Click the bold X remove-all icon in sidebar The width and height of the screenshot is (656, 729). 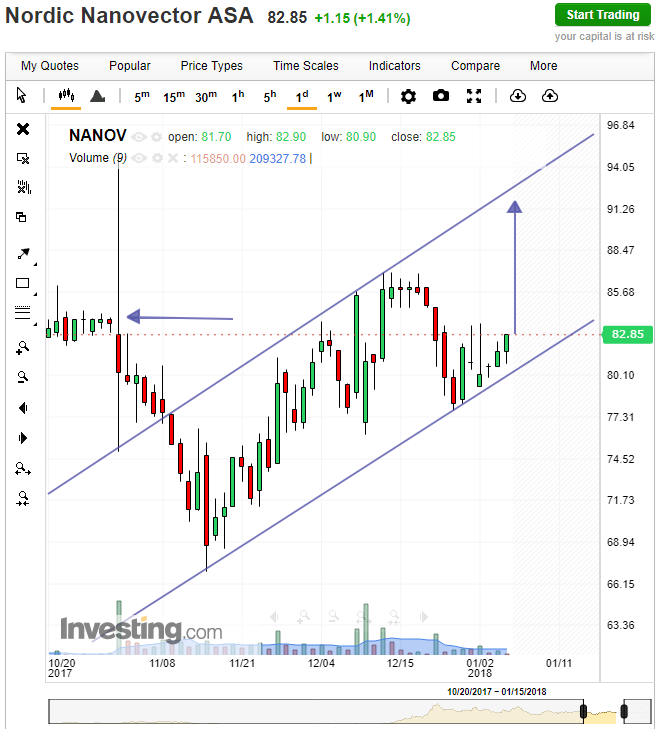tap(23, 129)
